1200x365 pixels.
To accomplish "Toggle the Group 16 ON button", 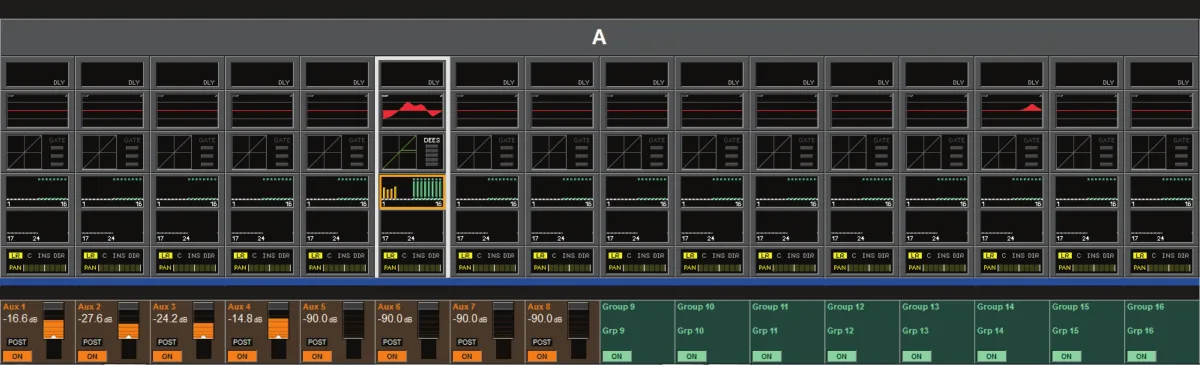I will point(1141,356).
